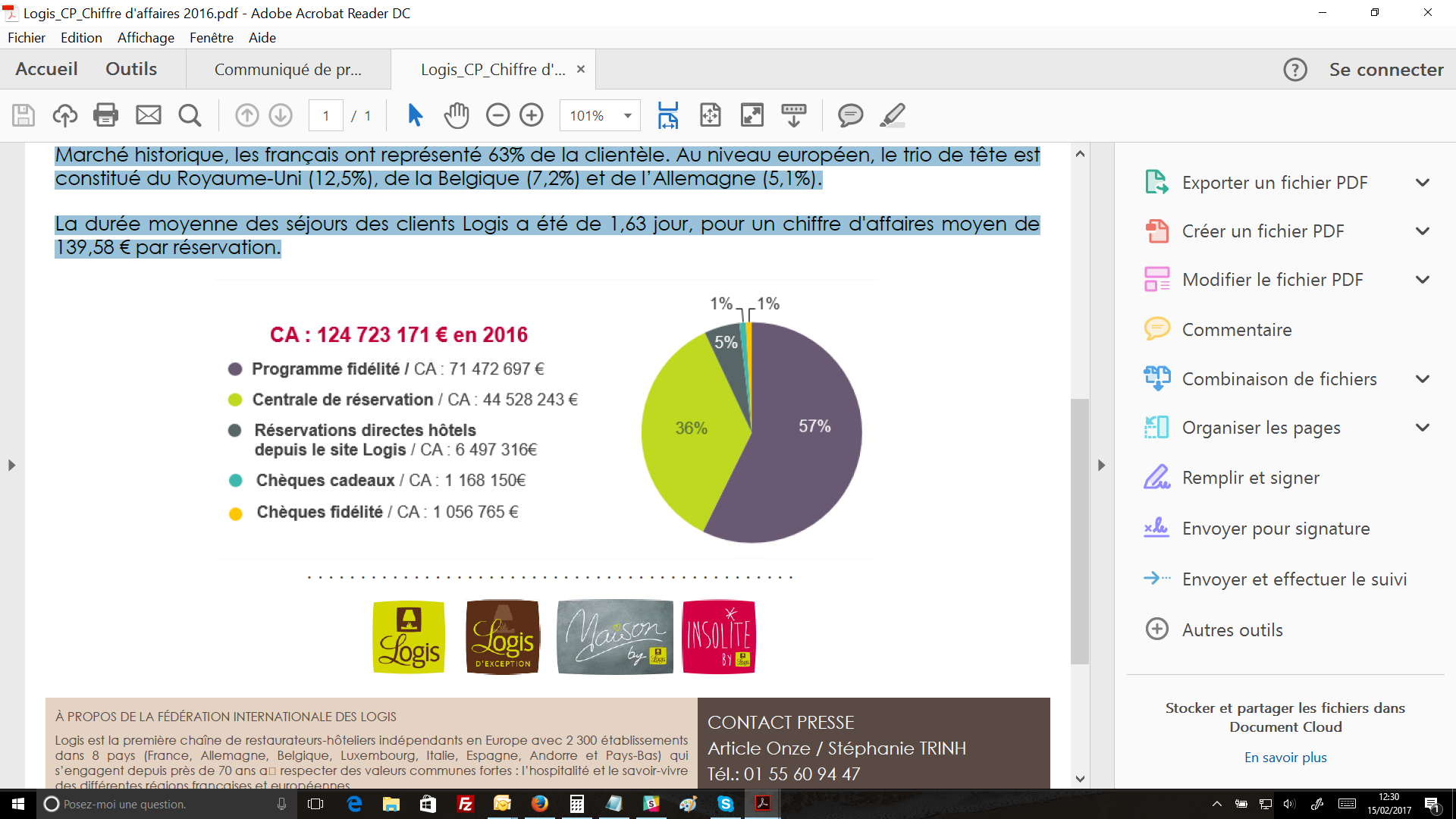This screenshot has height=819, width=1456.
Task: Switch to the Outils tab
Action: point(131,69)
